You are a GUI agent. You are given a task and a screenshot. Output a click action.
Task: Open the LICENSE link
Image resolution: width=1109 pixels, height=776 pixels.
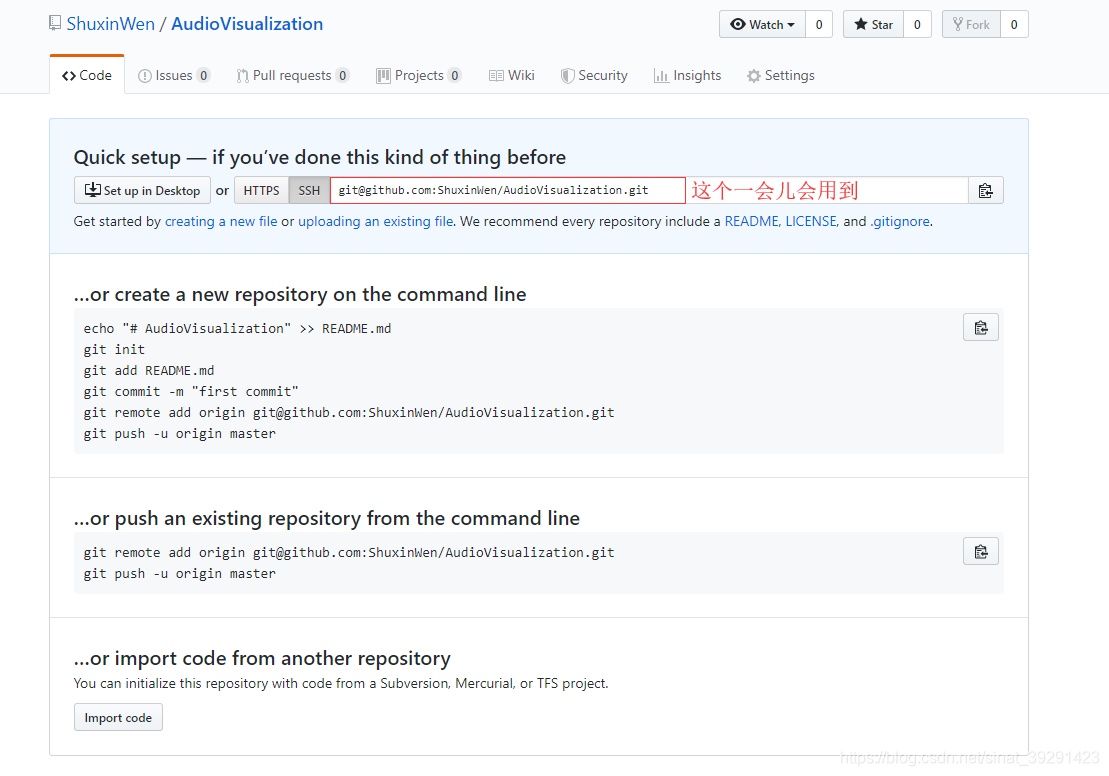[811, 221]
